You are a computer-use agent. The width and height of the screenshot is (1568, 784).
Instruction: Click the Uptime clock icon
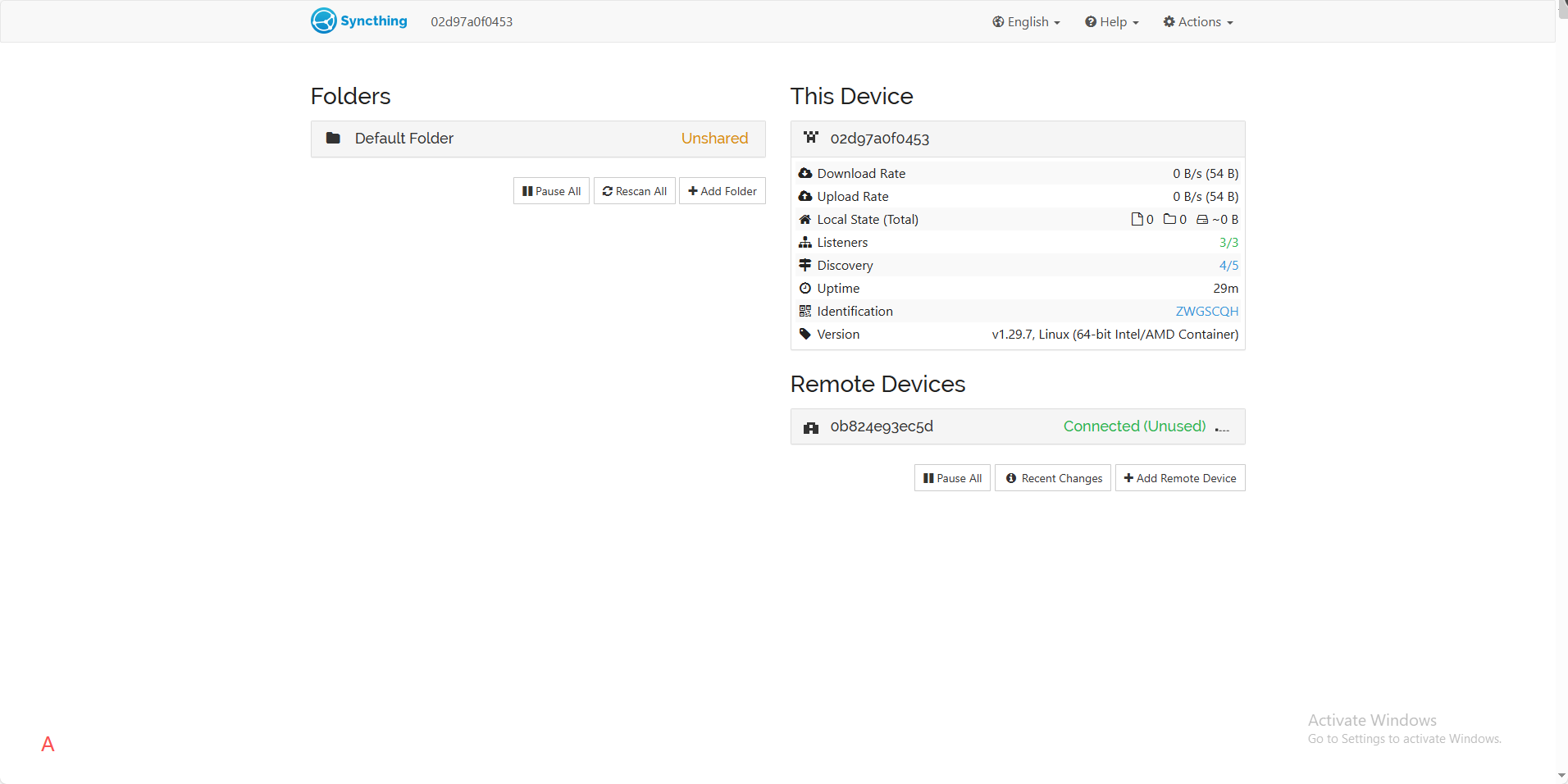(x=805, y=288)
